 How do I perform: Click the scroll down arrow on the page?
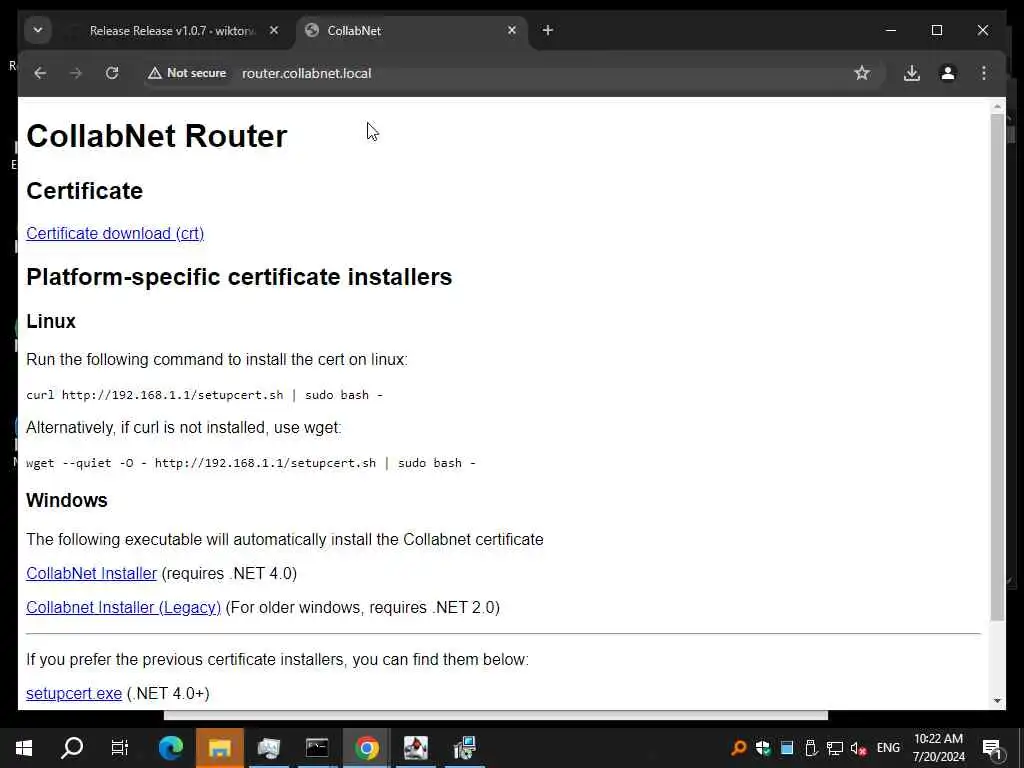(997, 701)
